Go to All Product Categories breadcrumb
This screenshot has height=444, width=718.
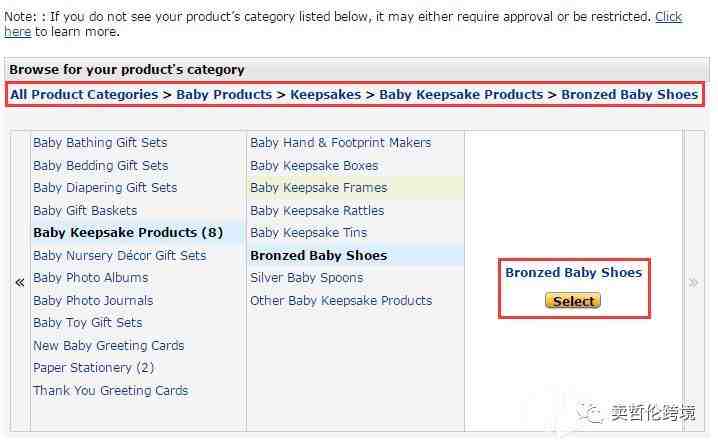84,95
